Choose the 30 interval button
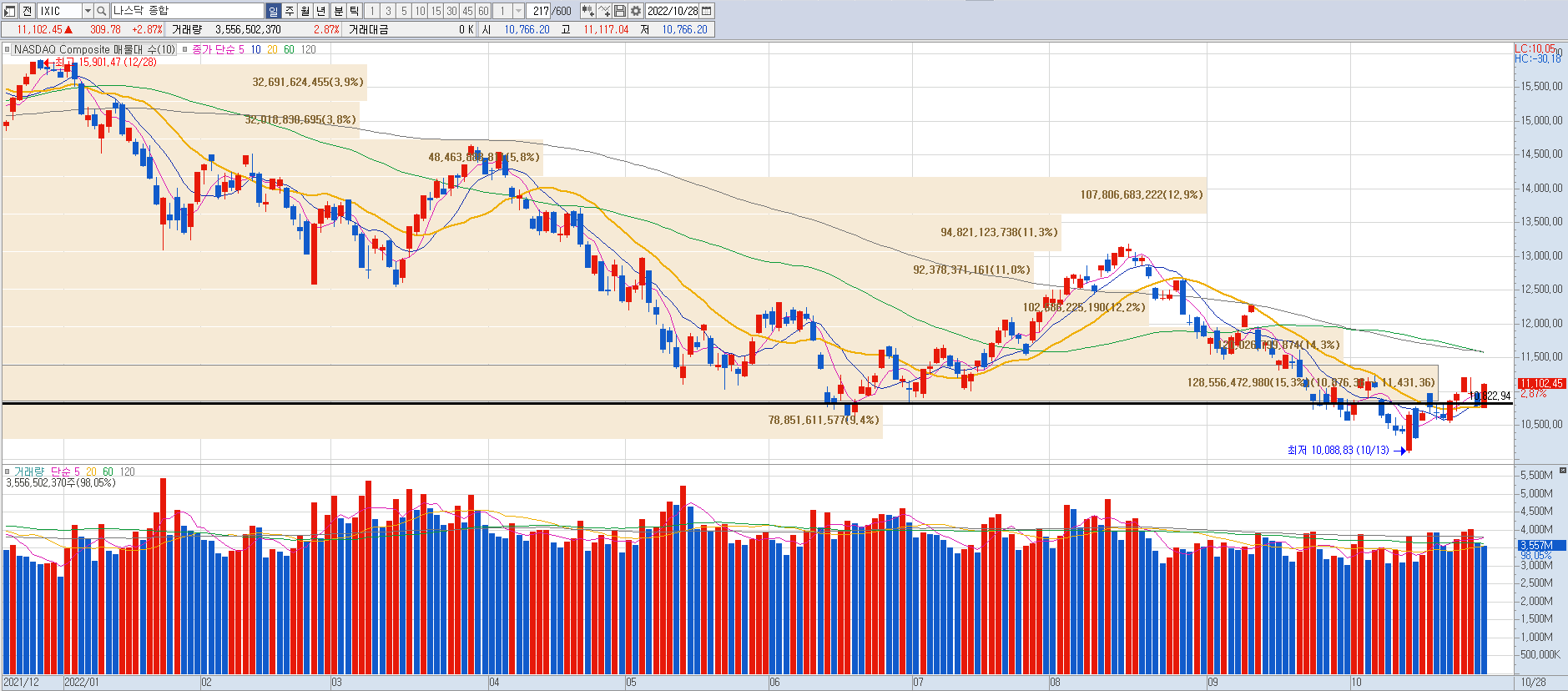 [451, 11]
